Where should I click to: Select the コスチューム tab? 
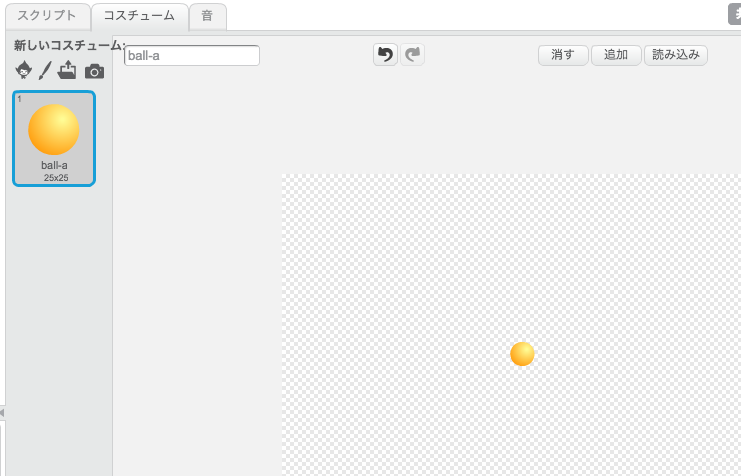tap(139, 16)
